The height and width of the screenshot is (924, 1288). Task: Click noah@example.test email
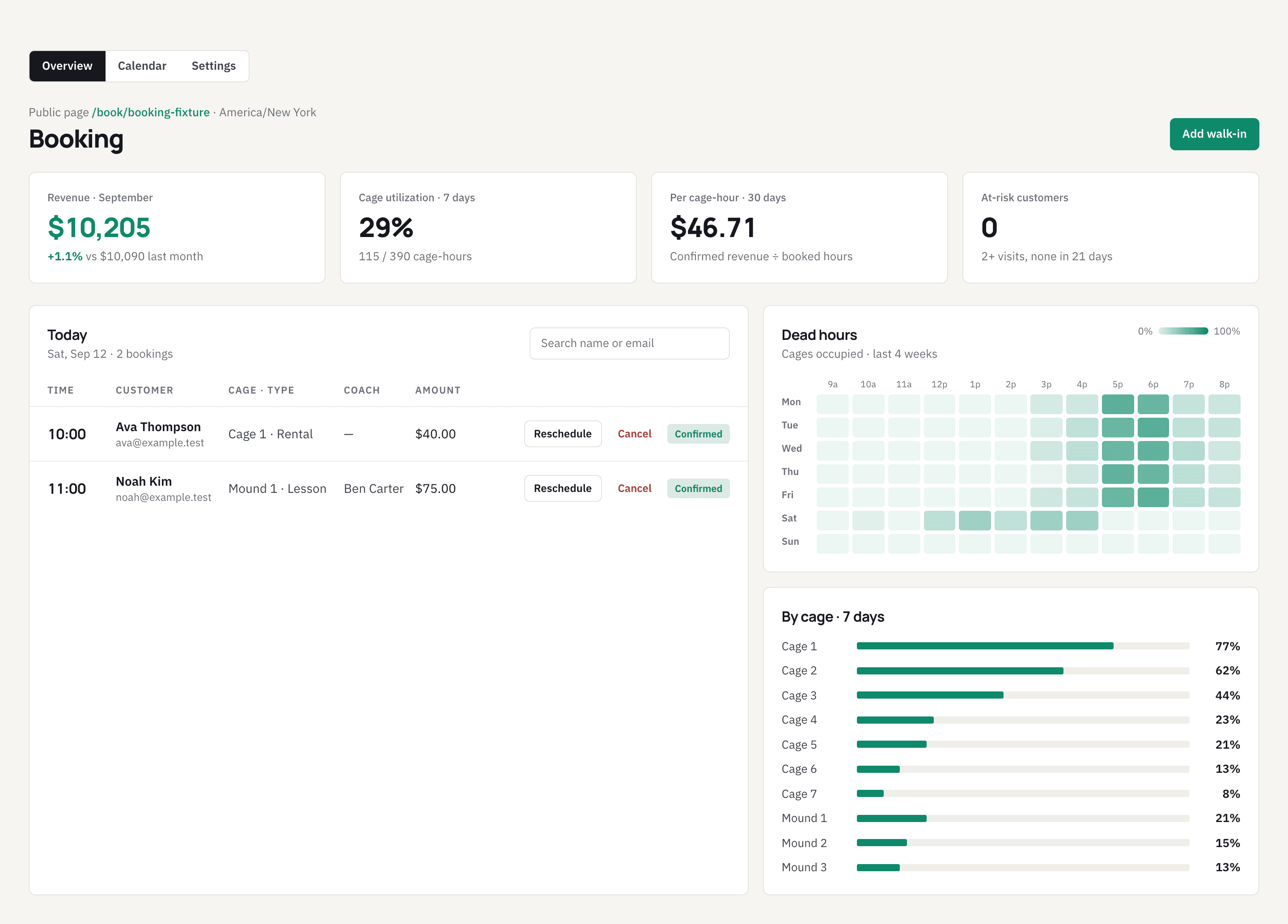164,497
